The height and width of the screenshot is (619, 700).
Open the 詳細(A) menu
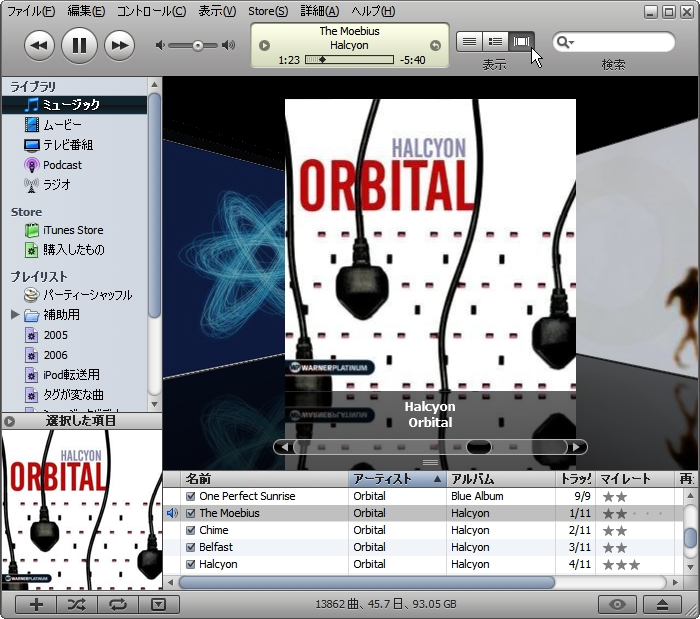click(x=320, y=11)
